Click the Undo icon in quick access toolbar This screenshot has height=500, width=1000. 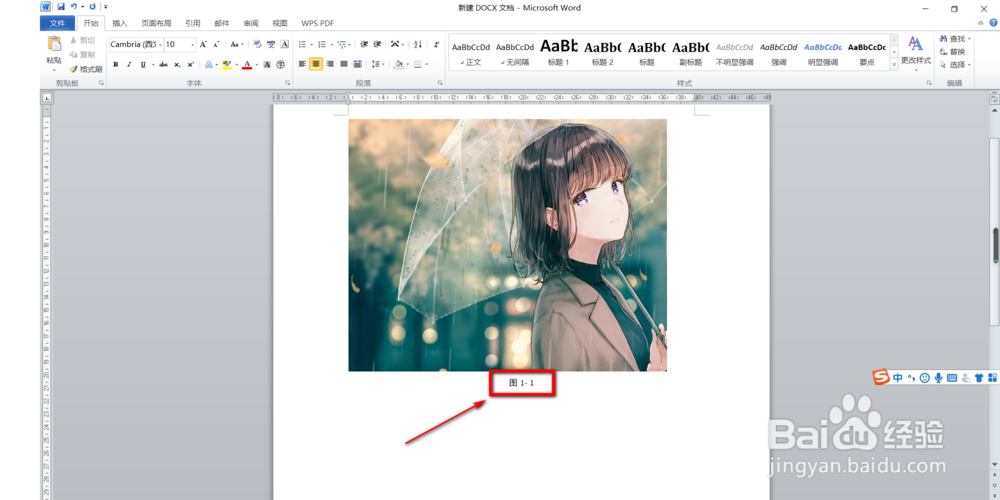click(74, 7)
